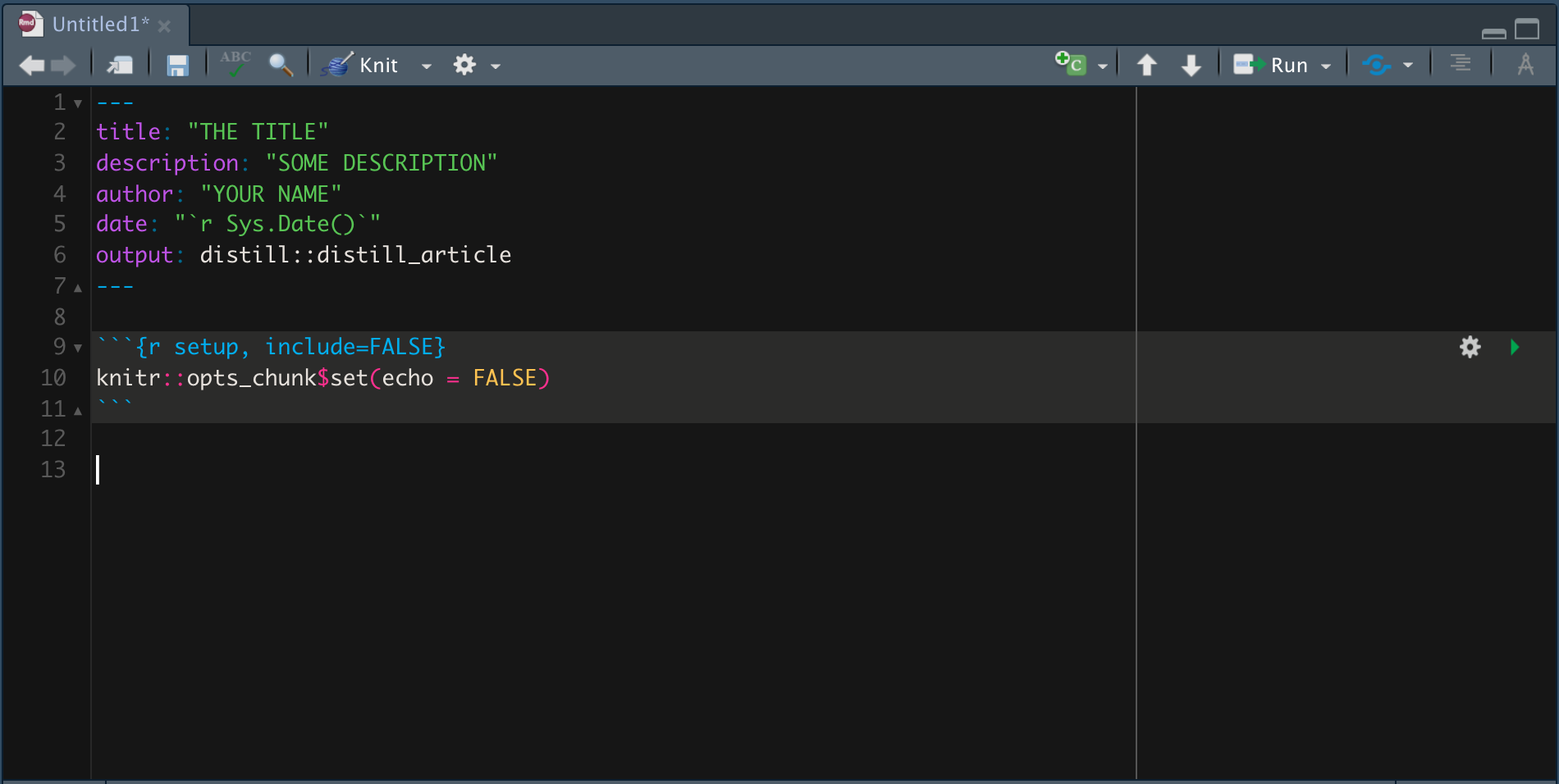Screen dimensions: 1559x784
Task: Go to next chunk with down arrow
Action: (1191, 65)
